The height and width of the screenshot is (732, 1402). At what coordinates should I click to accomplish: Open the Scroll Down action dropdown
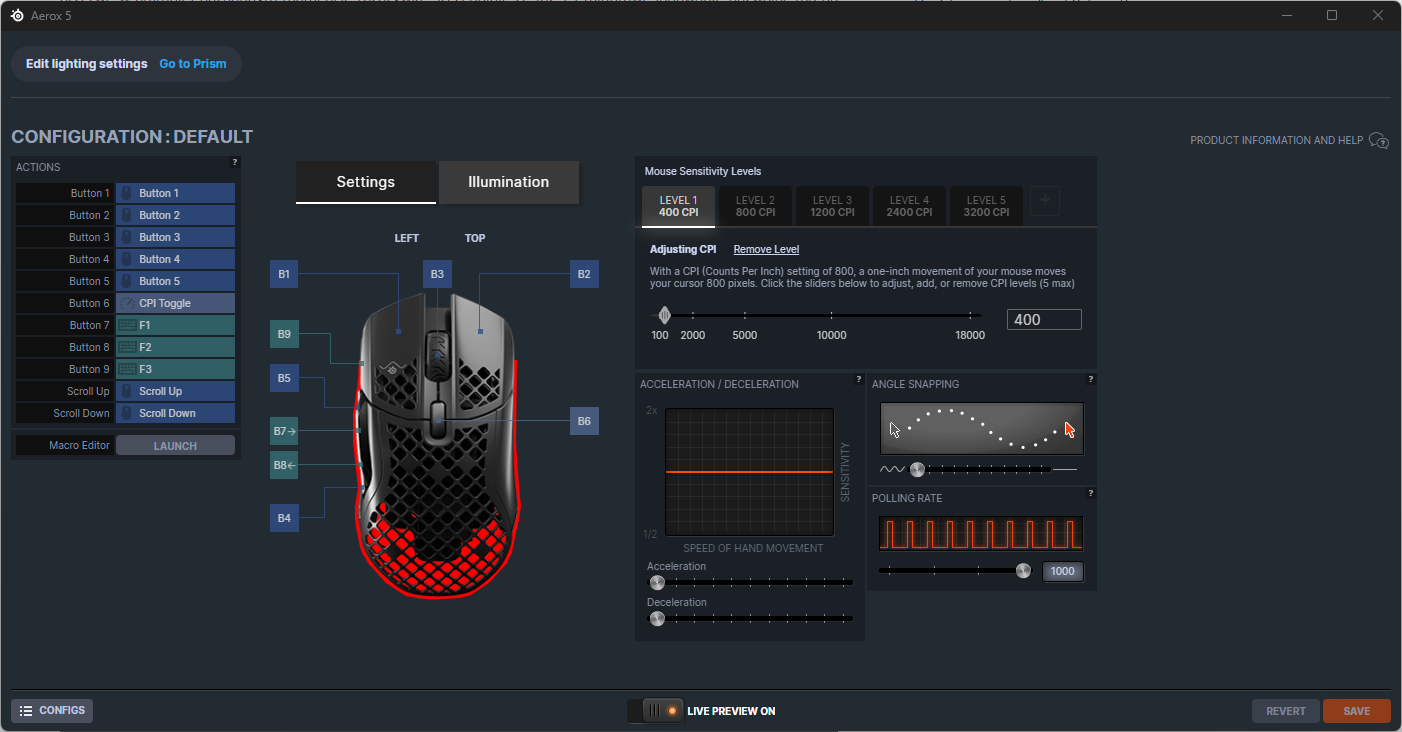(175, 413)
